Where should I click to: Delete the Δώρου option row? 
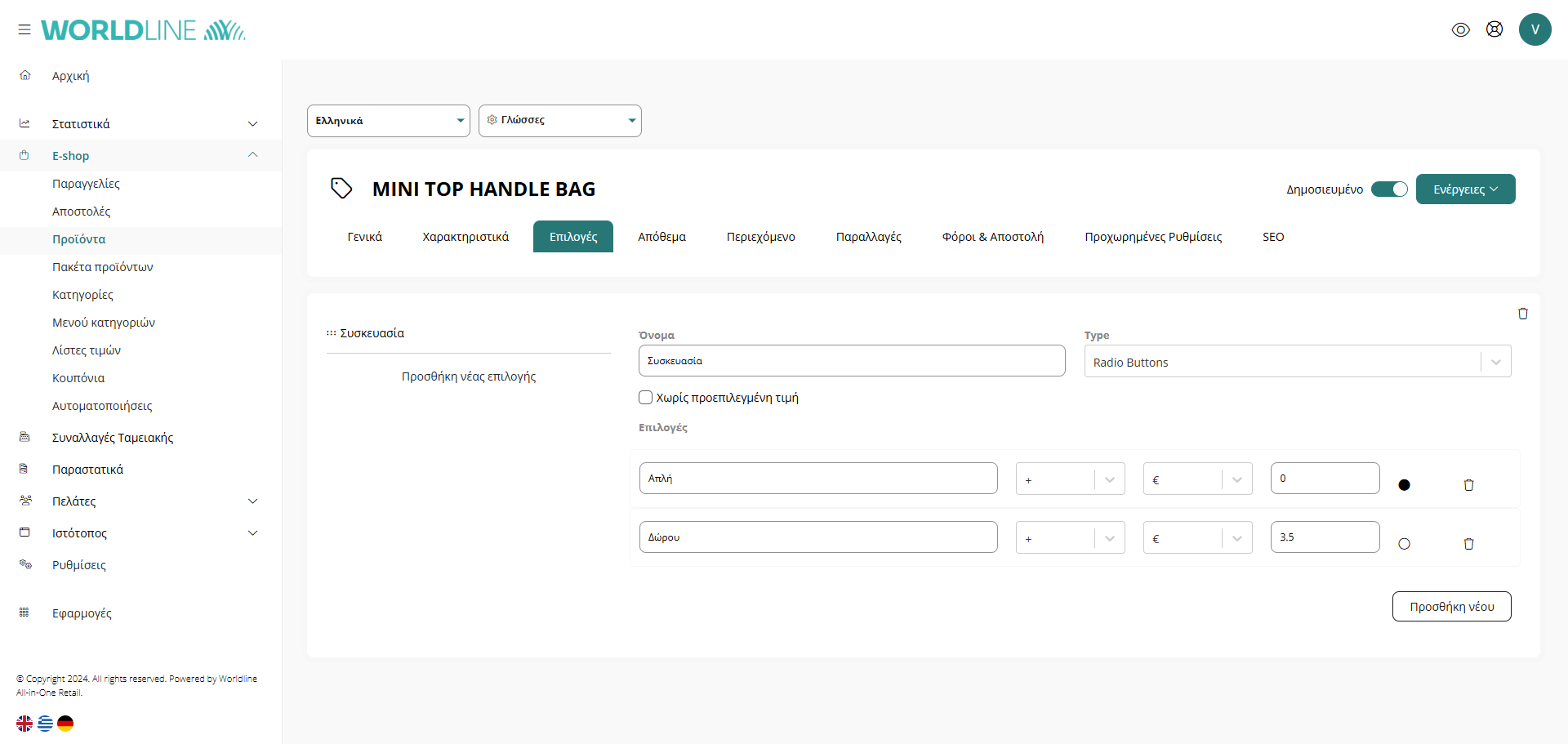coord(1468,544)
